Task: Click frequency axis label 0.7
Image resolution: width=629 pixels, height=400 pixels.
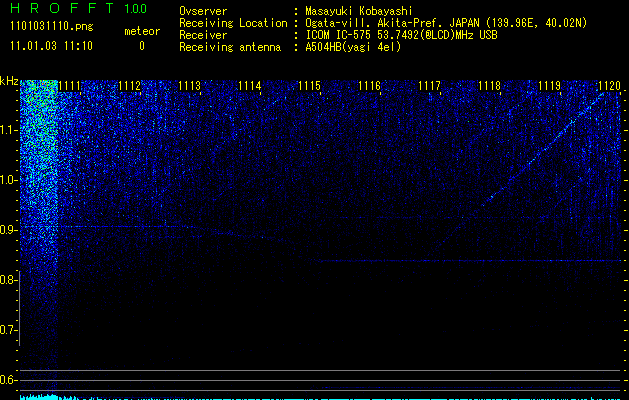Action: [7, 330]
